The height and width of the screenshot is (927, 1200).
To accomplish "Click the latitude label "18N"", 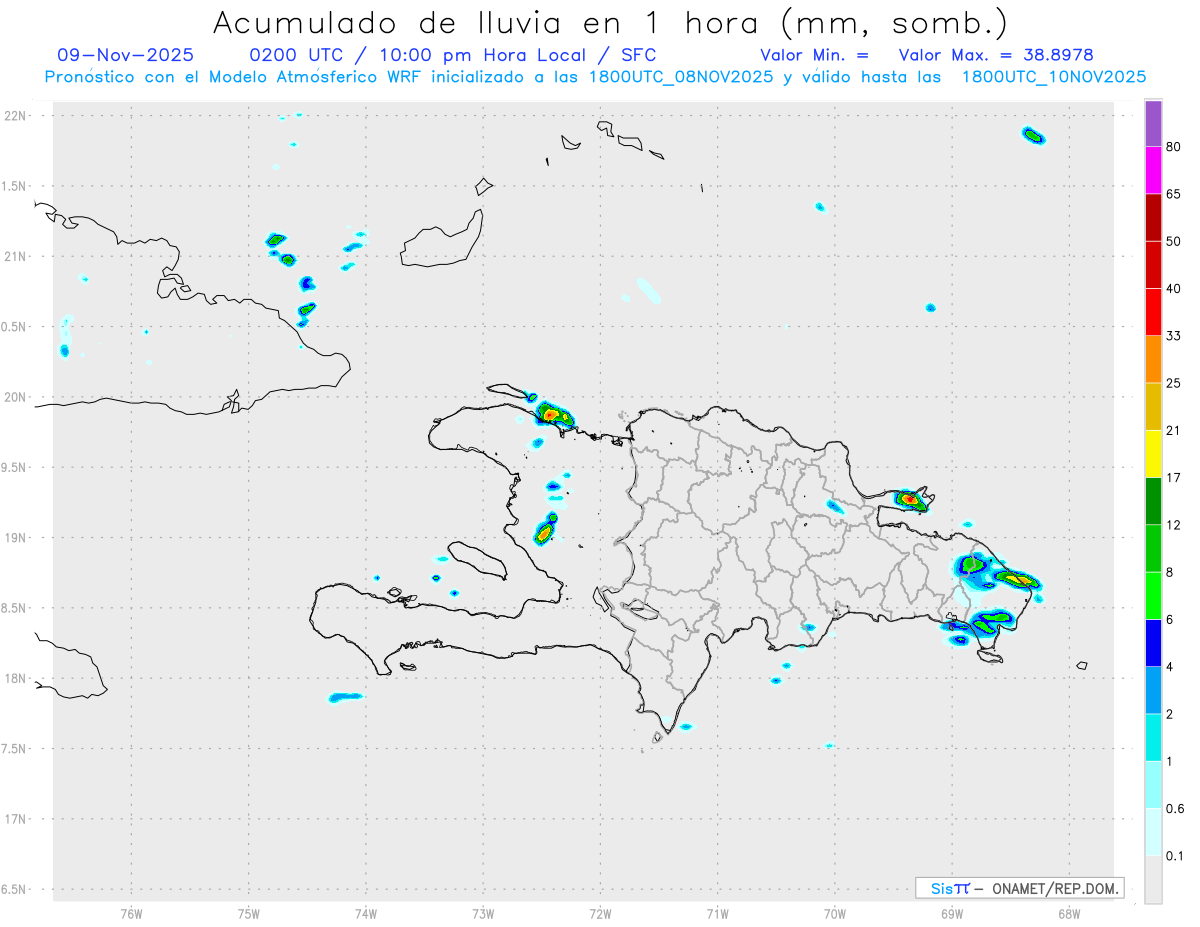I will [x=16, y=678].
